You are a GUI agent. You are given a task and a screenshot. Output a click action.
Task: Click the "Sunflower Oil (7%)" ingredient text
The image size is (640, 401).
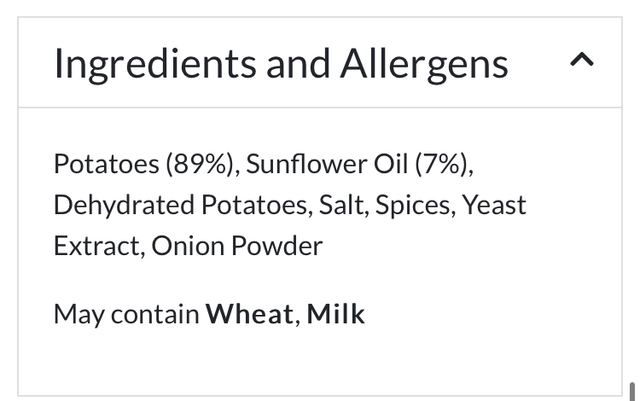360,164
